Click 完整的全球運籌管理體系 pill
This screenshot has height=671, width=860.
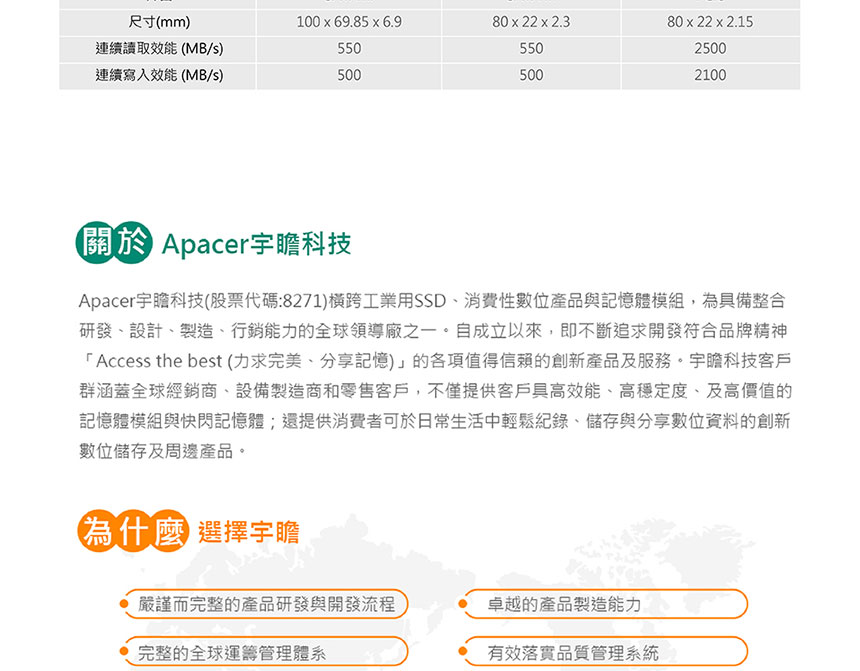tap(264, 652)
